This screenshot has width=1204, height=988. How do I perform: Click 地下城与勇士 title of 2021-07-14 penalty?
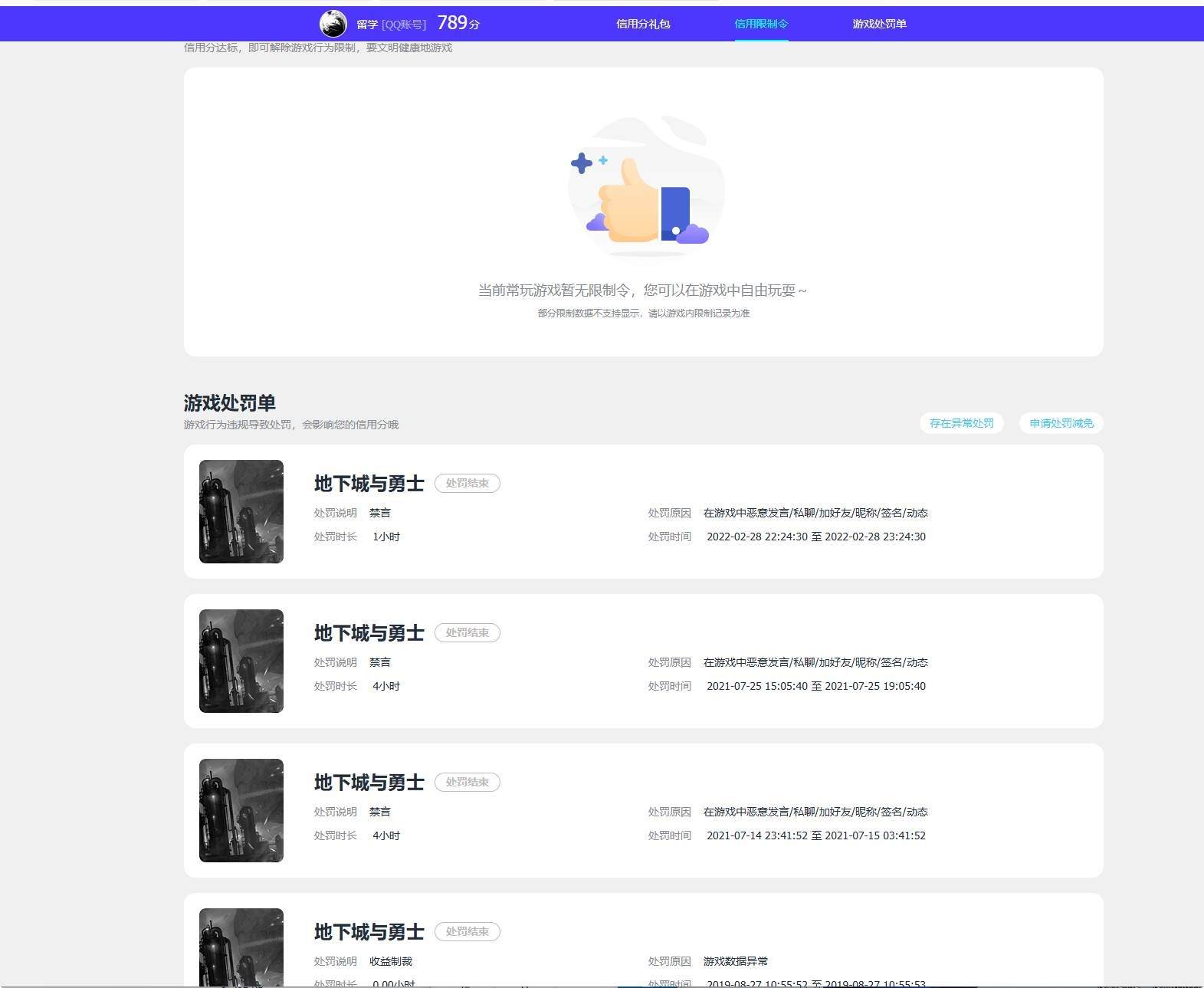click(369, 783)
